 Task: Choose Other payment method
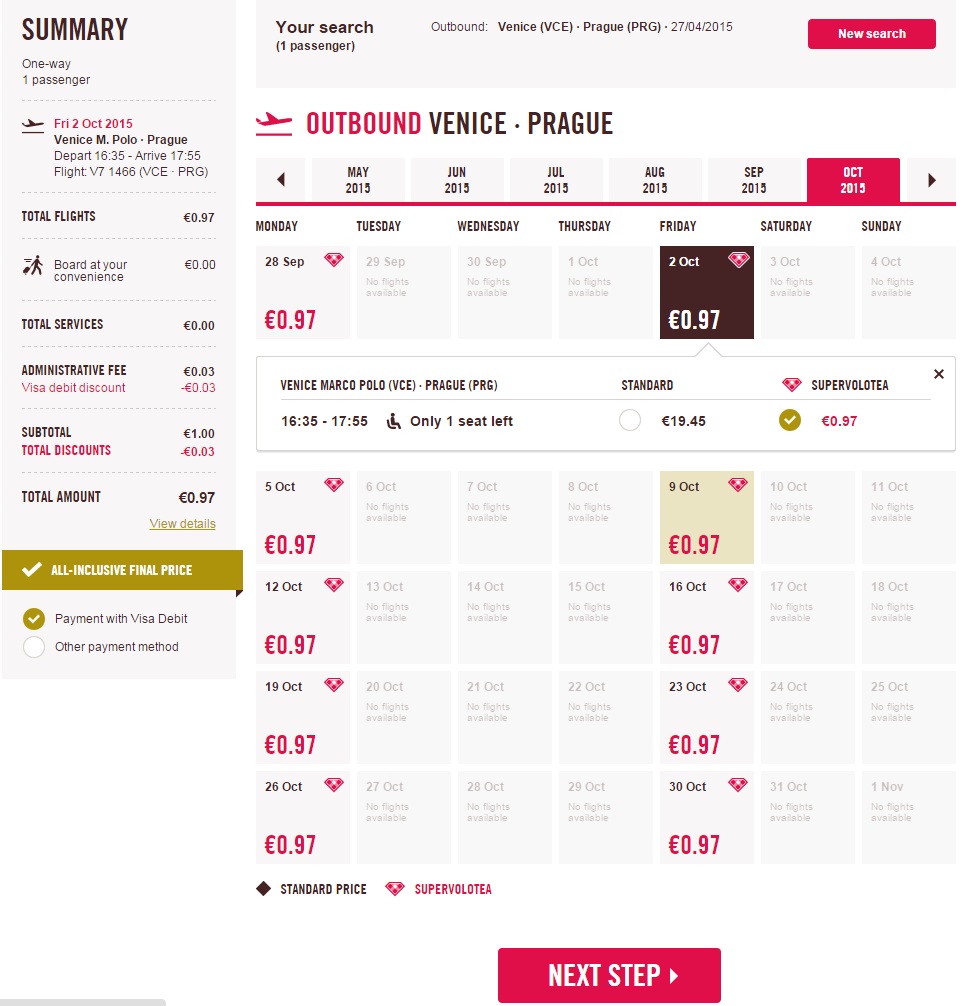(34, 647)
